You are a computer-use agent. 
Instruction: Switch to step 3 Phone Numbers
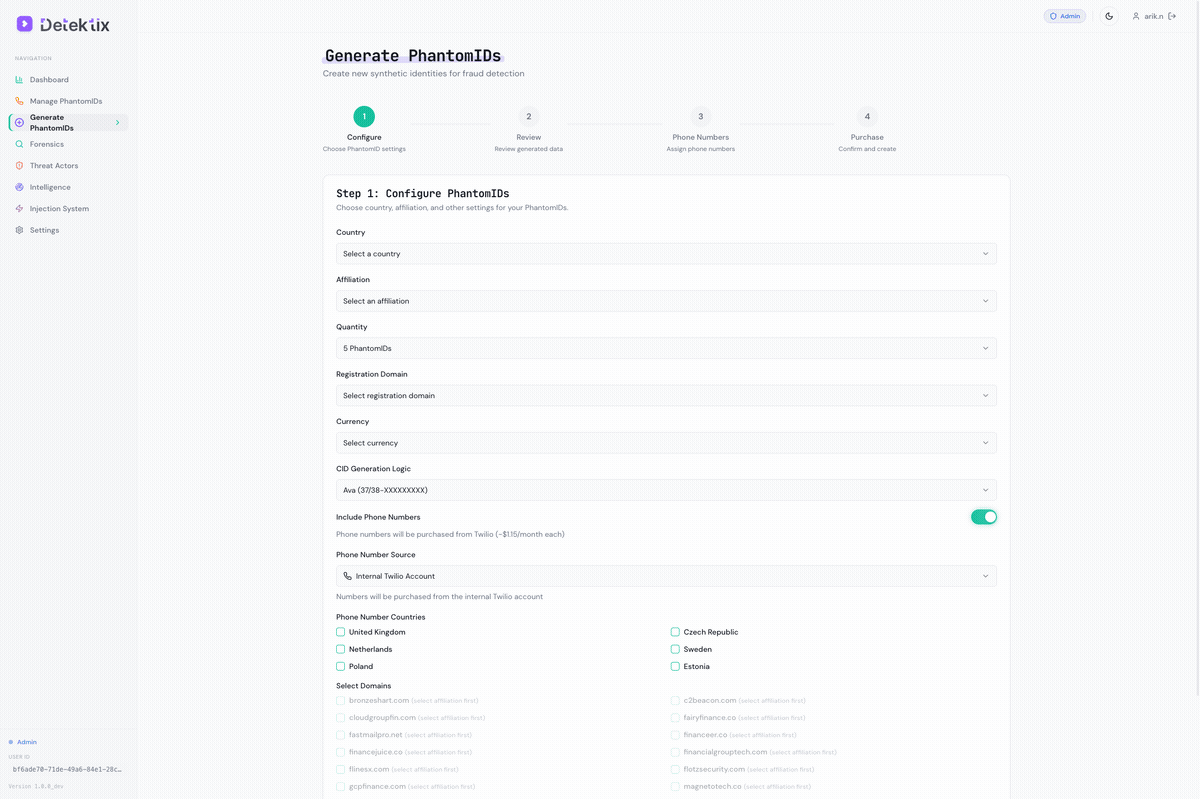(x=700, y=116)
